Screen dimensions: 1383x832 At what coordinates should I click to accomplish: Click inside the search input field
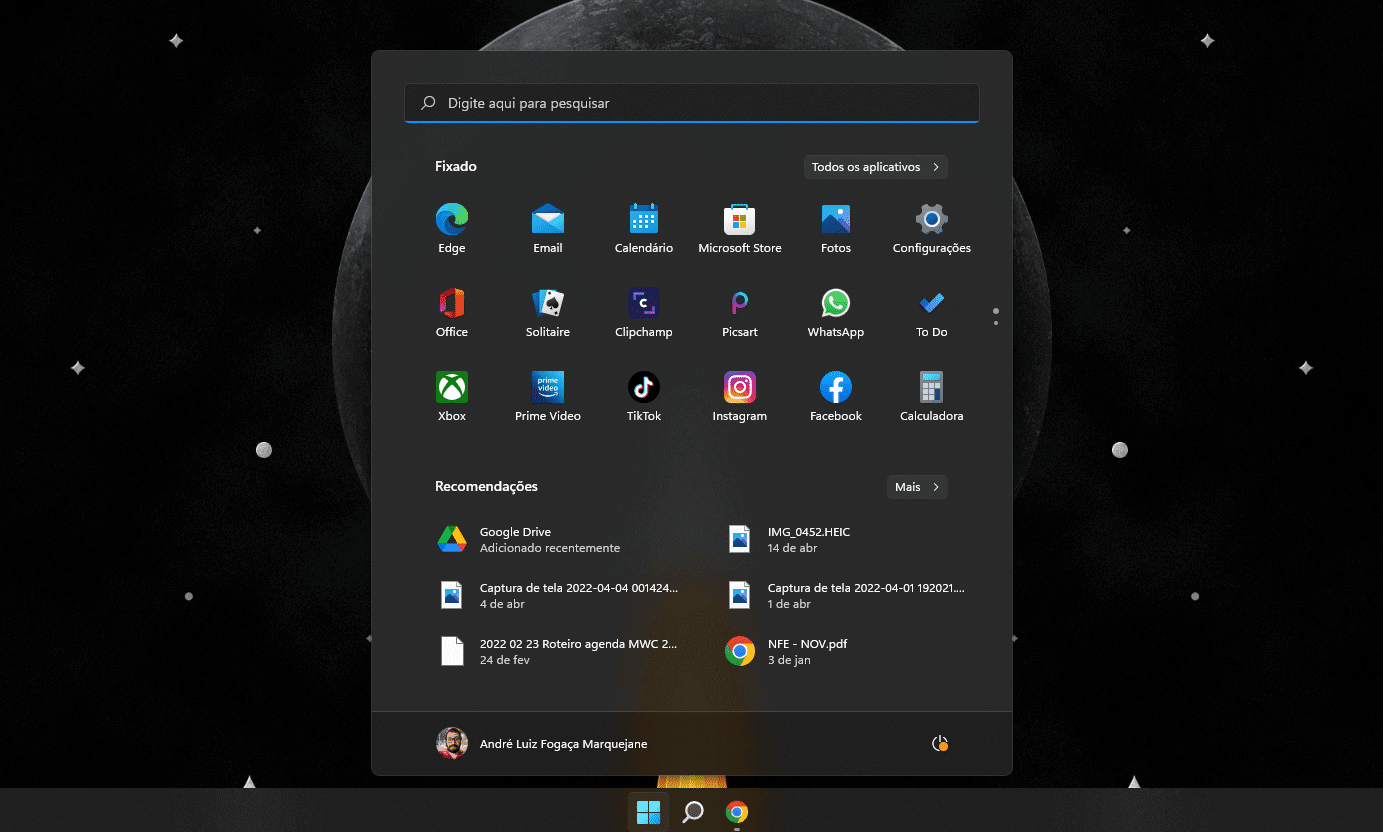point(691,103)
